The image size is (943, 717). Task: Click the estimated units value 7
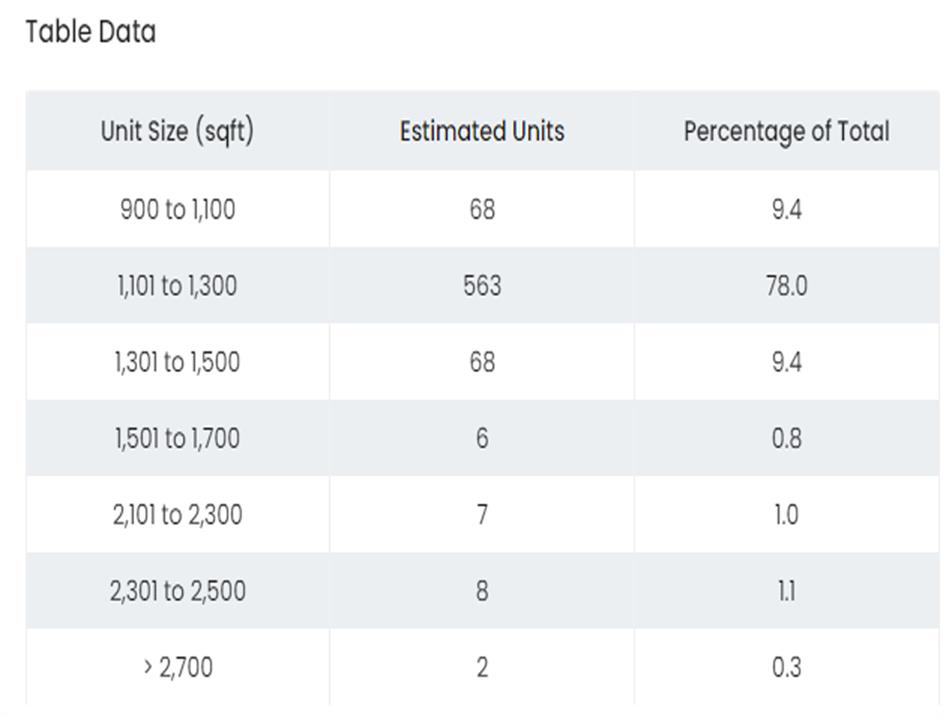click(481, 515)
